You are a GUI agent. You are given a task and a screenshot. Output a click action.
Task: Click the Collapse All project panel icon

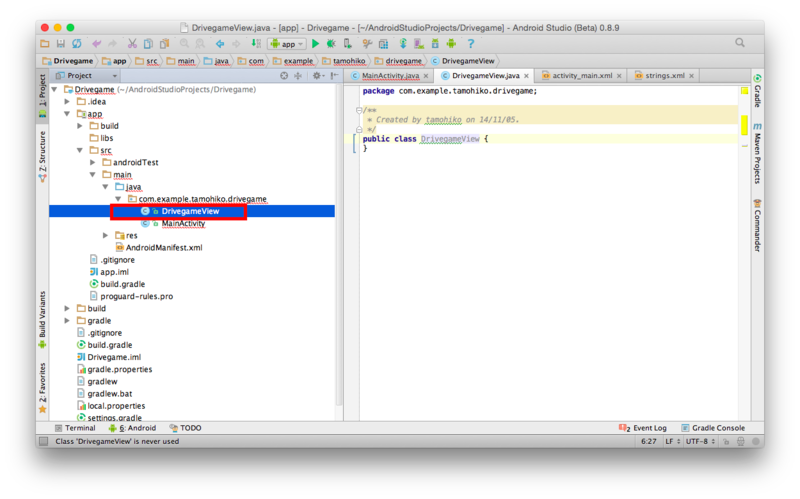(298, 76)
